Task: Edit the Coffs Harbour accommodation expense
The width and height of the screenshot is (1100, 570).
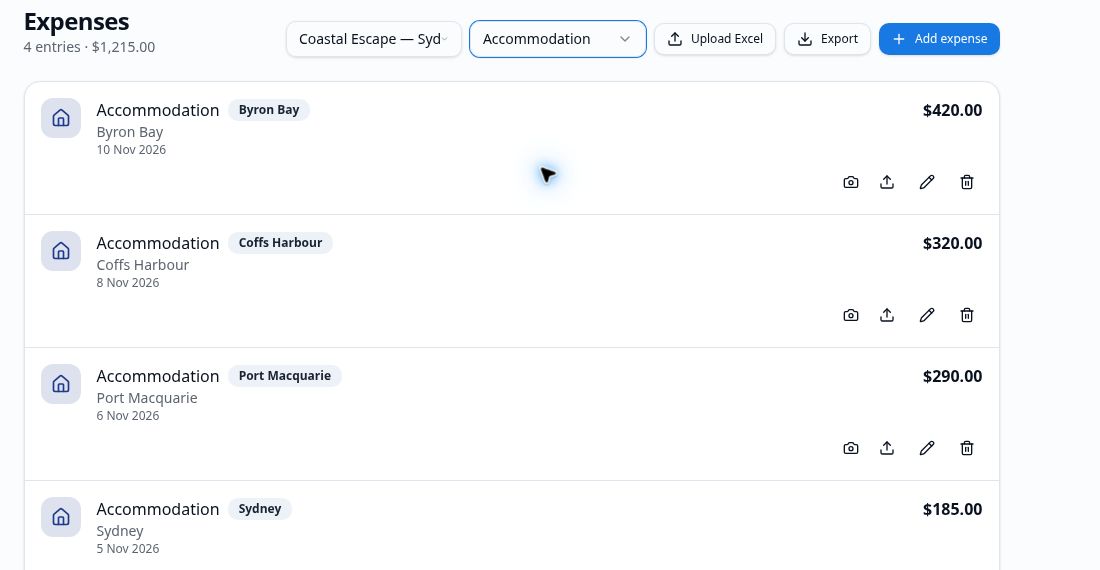Action: tap(927, 315)
